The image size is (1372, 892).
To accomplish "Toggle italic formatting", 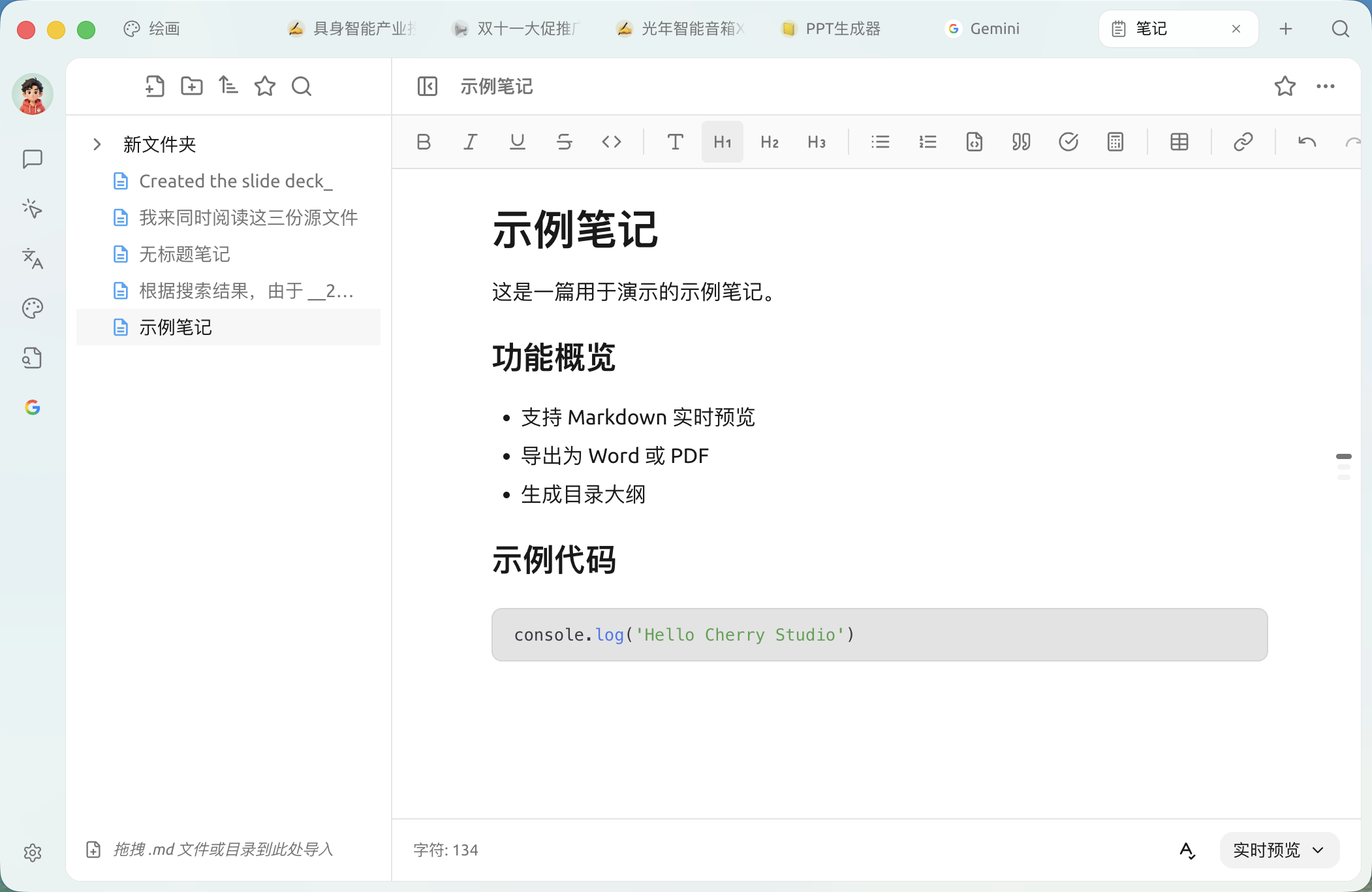I will (471, 142).
